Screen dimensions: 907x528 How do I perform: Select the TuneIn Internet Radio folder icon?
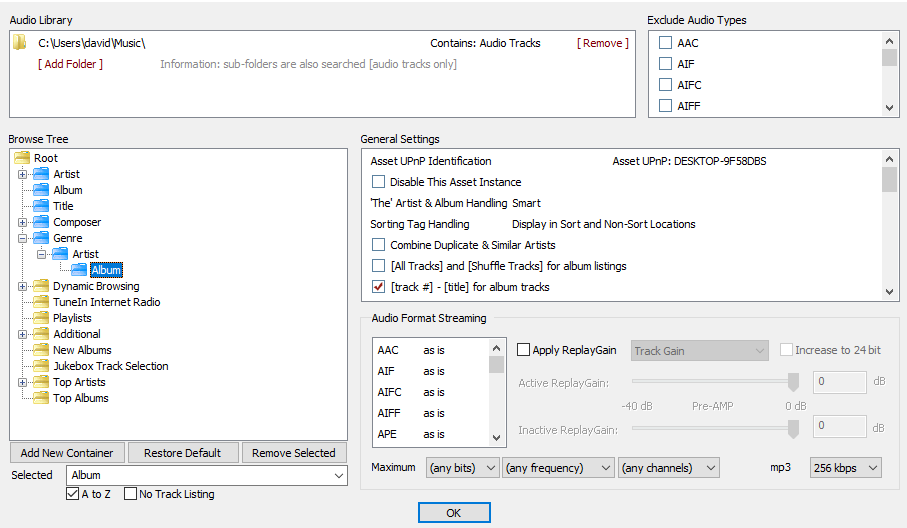tap(41, 302)
